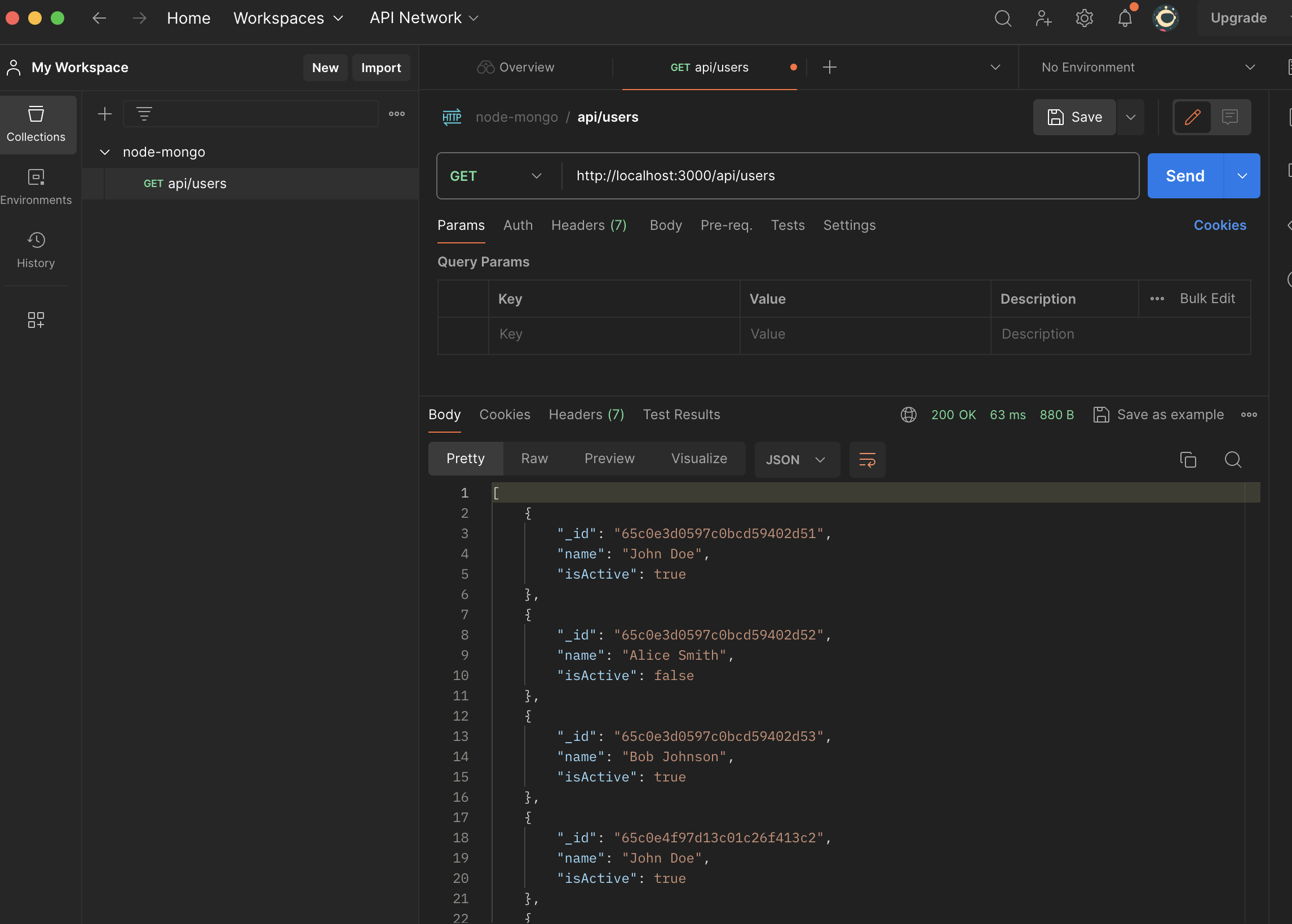
Task: Open the Test Results response tab
Action: (x=682, y=415)
